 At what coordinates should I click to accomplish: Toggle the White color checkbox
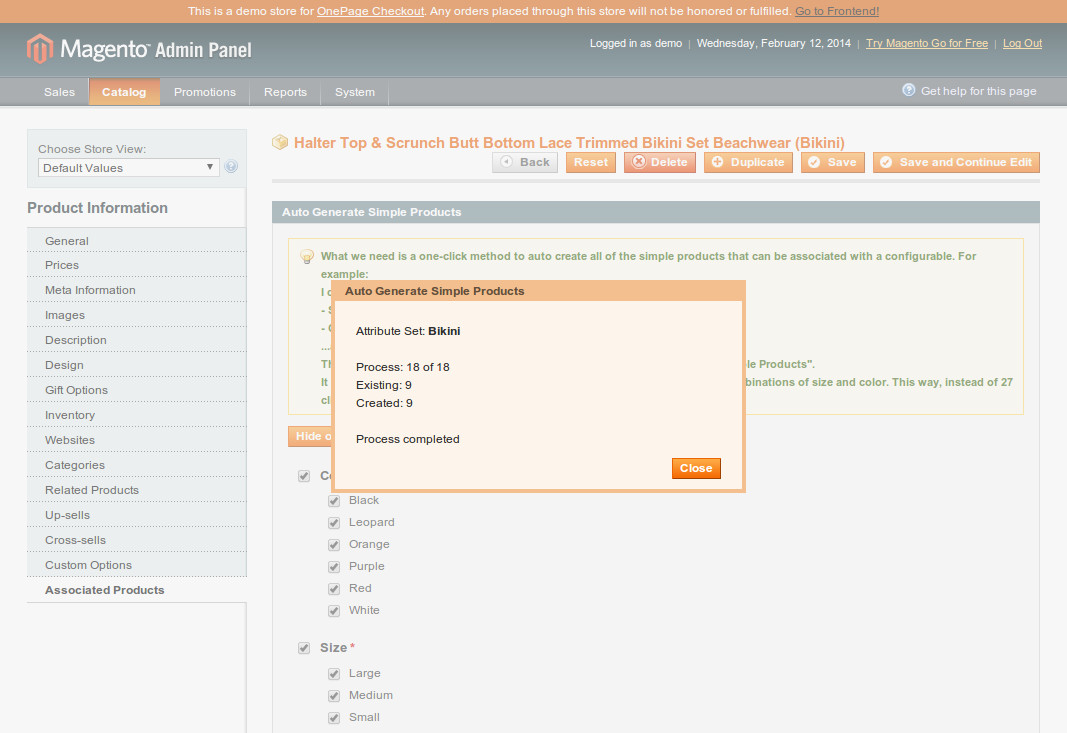tap(334, 610)
